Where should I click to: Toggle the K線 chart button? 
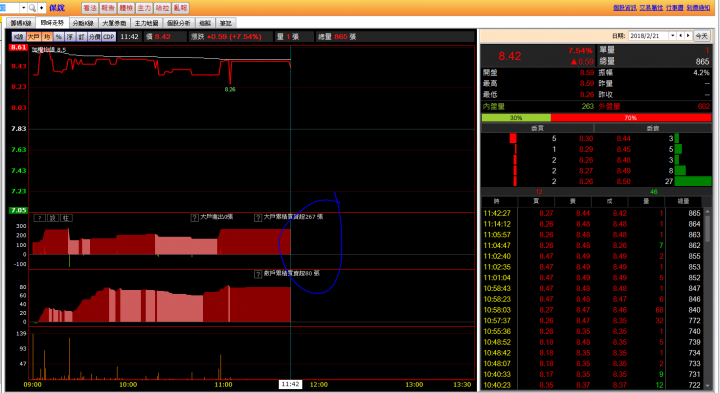[x=18, y=37]
